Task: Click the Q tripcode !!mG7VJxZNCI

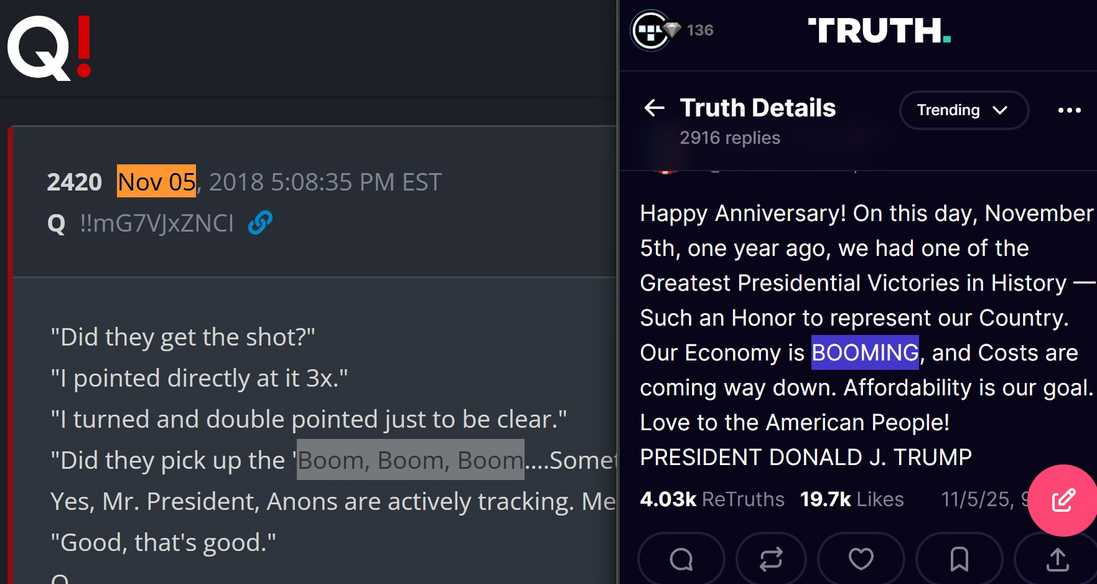Action: click(156, 223)
